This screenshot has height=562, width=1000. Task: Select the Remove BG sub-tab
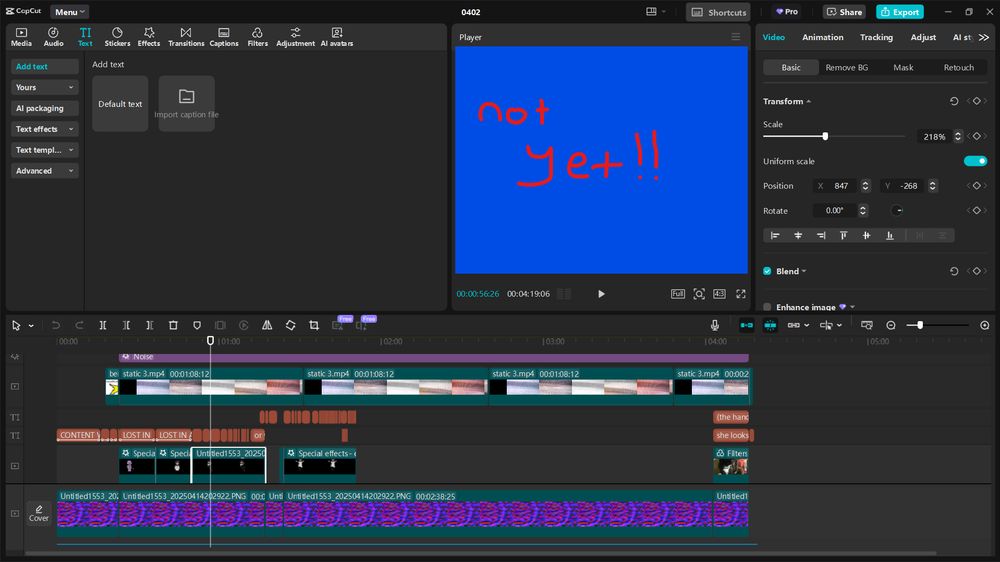coord(846,68)
